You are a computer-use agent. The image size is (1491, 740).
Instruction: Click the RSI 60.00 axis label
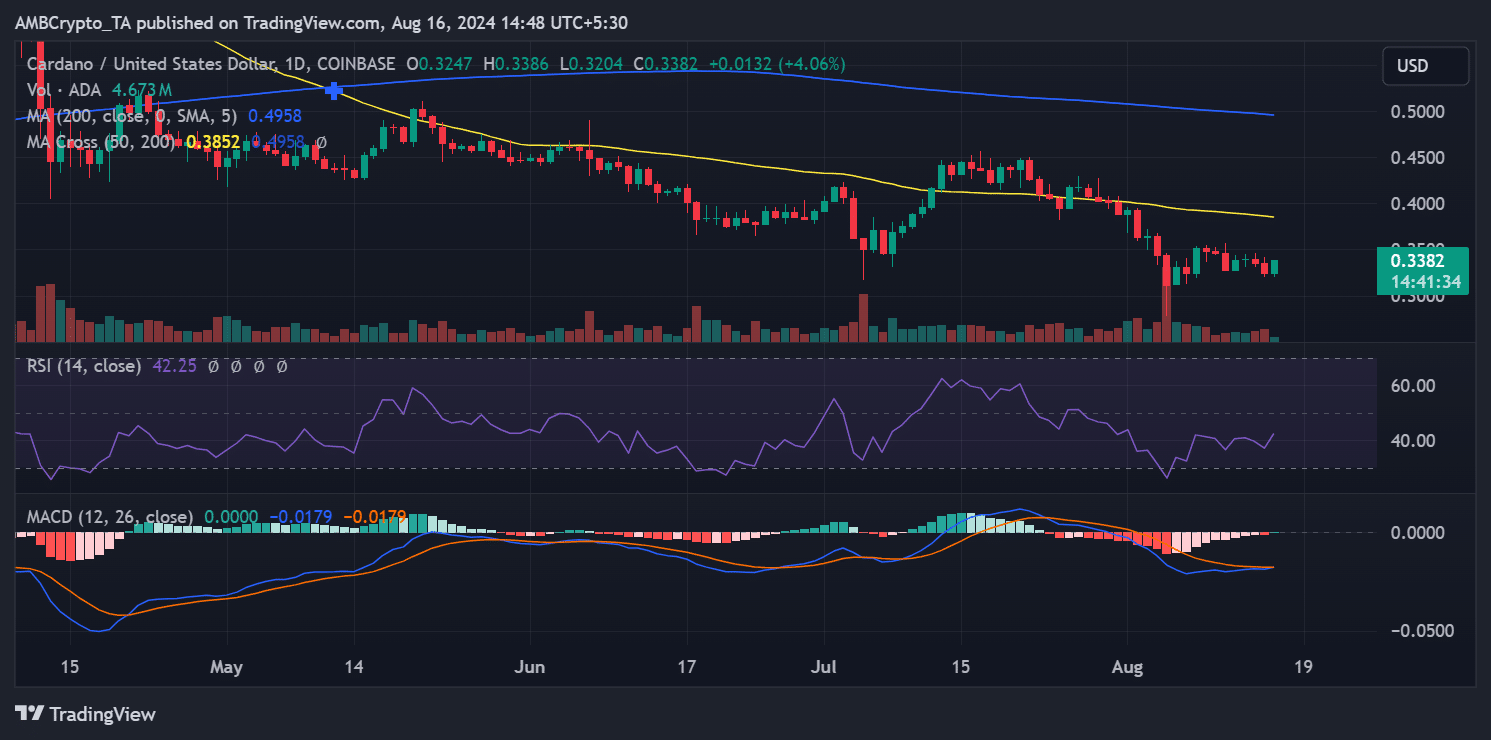tap(1414, 386)
